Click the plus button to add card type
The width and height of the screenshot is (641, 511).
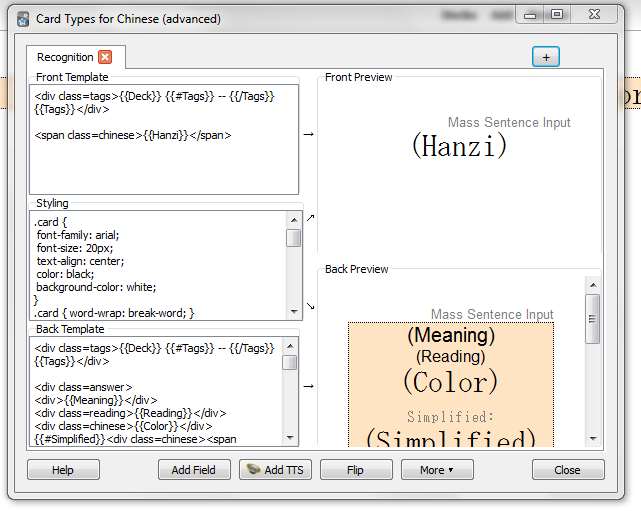(x=545, y=57)
